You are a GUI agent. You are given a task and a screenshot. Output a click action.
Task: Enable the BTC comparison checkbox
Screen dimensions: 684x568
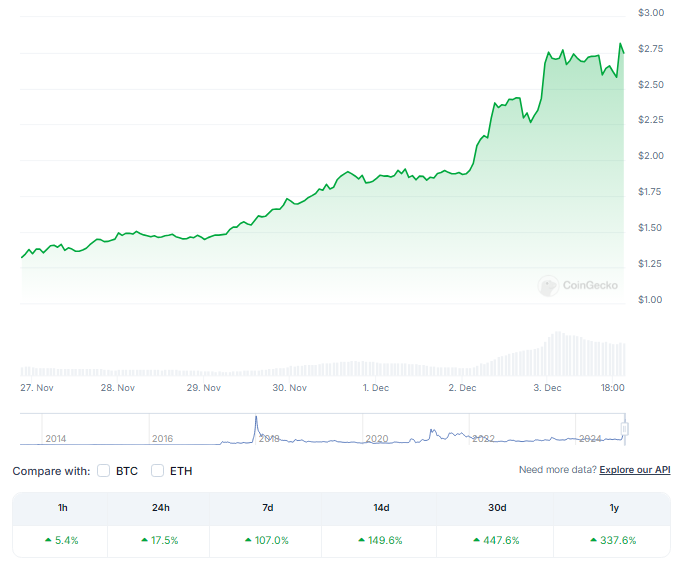104,471
